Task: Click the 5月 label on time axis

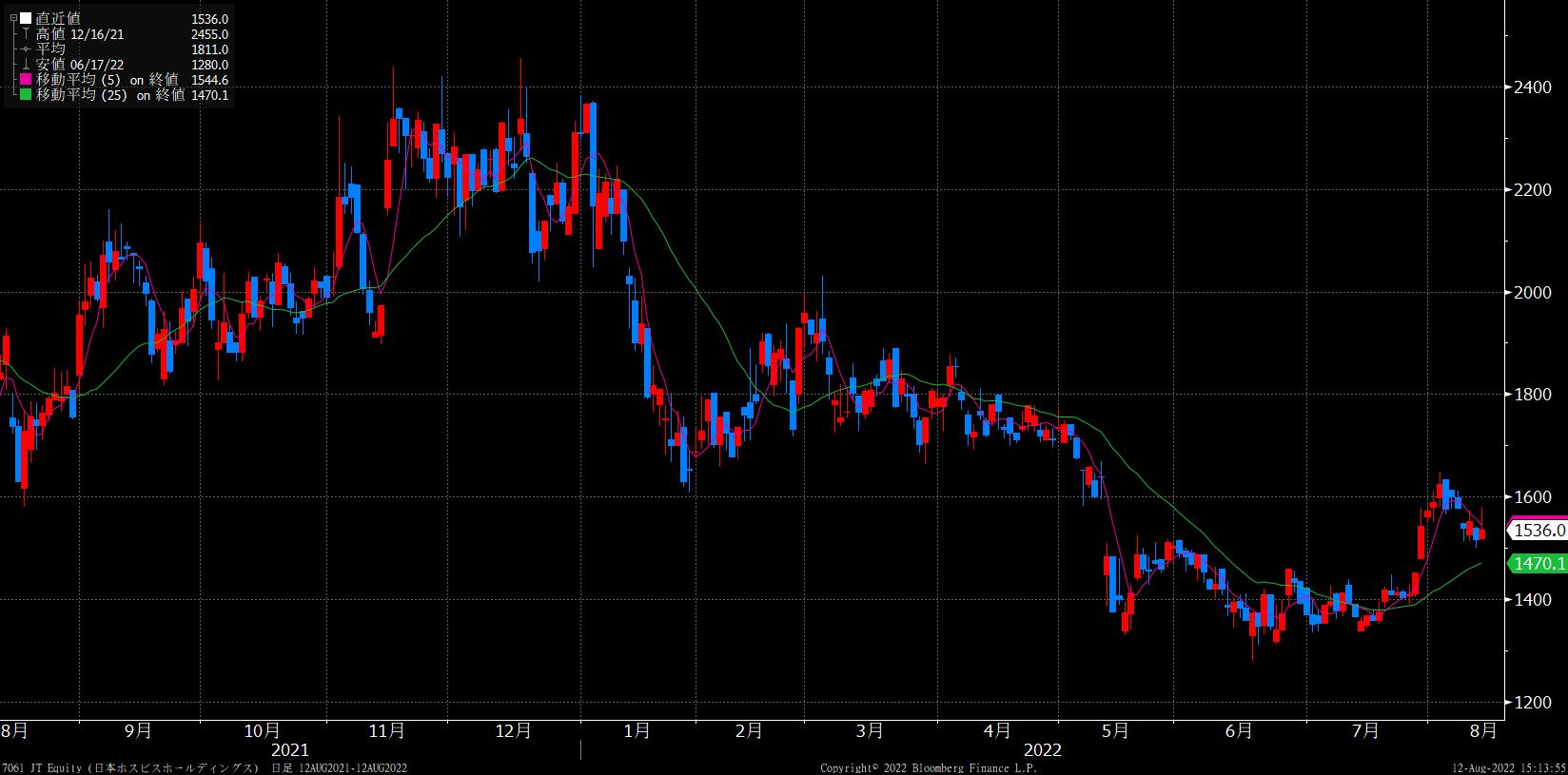Action: tap(1115, 730)
